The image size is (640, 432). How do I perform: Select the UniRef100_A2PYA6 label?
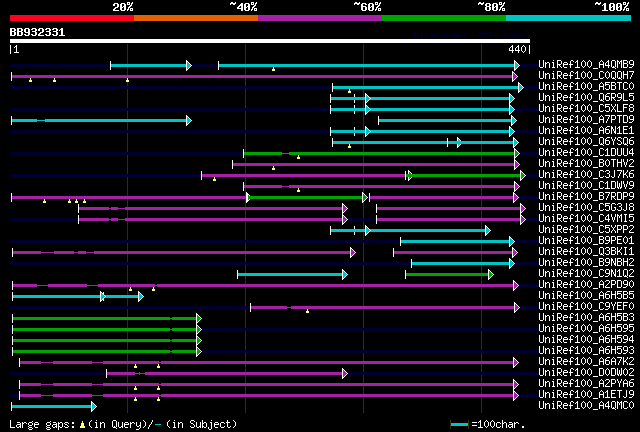click(x=586, y=384)
